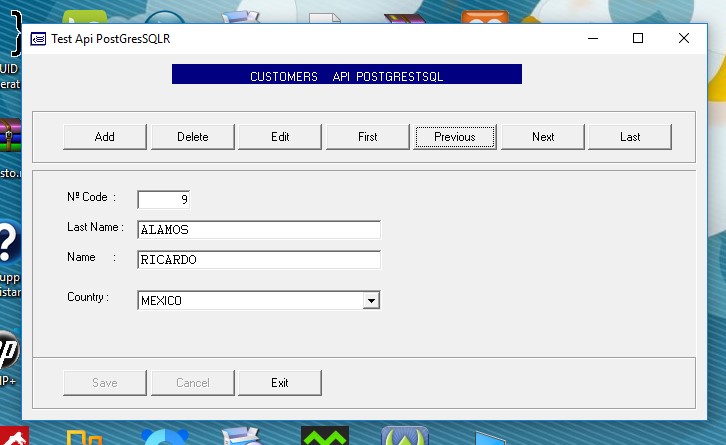726x445 pixels.
Task: Jump to the First record
Action: (368, 137)
